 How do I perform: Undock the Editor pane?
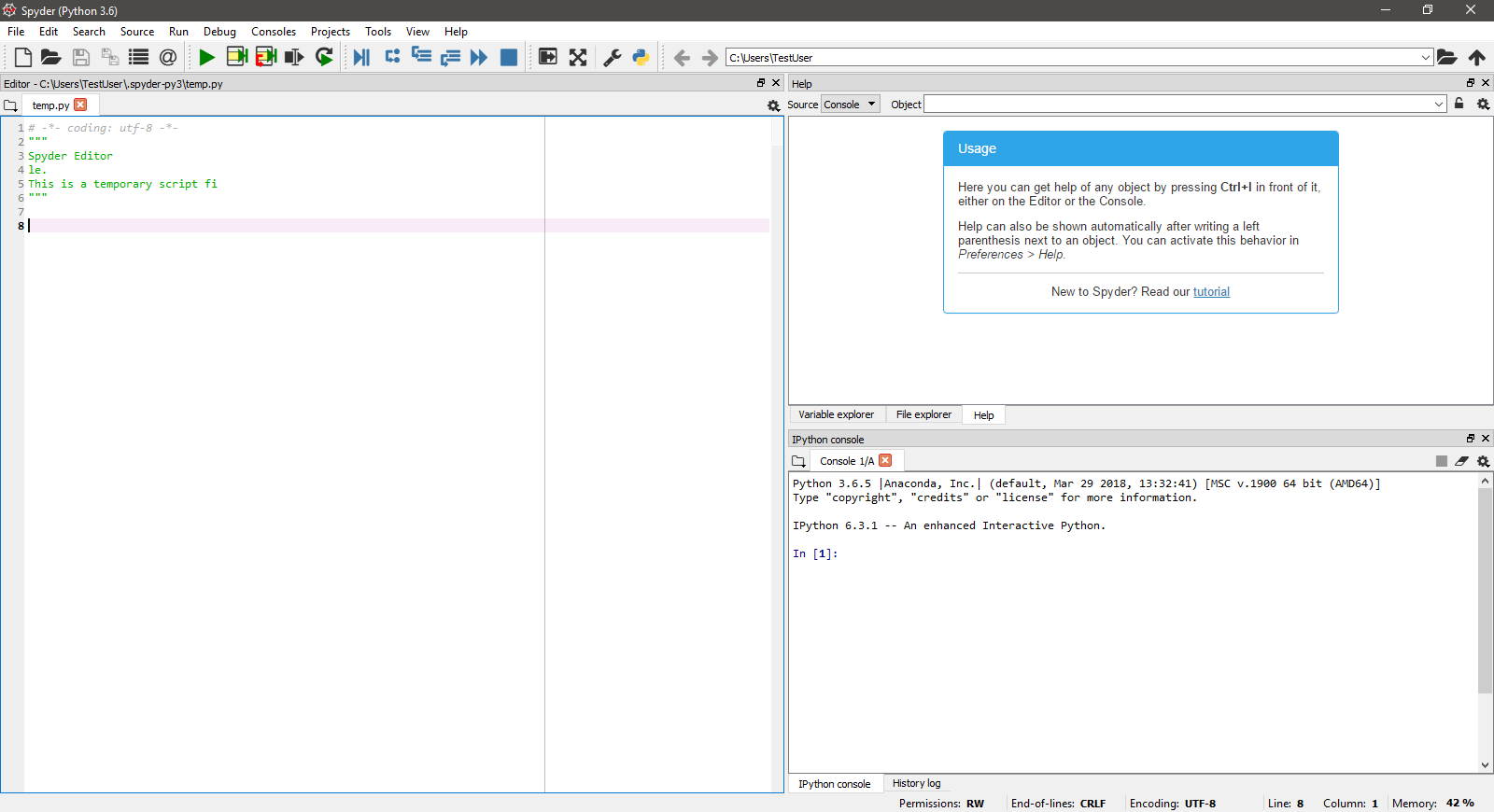coord(761,83)
